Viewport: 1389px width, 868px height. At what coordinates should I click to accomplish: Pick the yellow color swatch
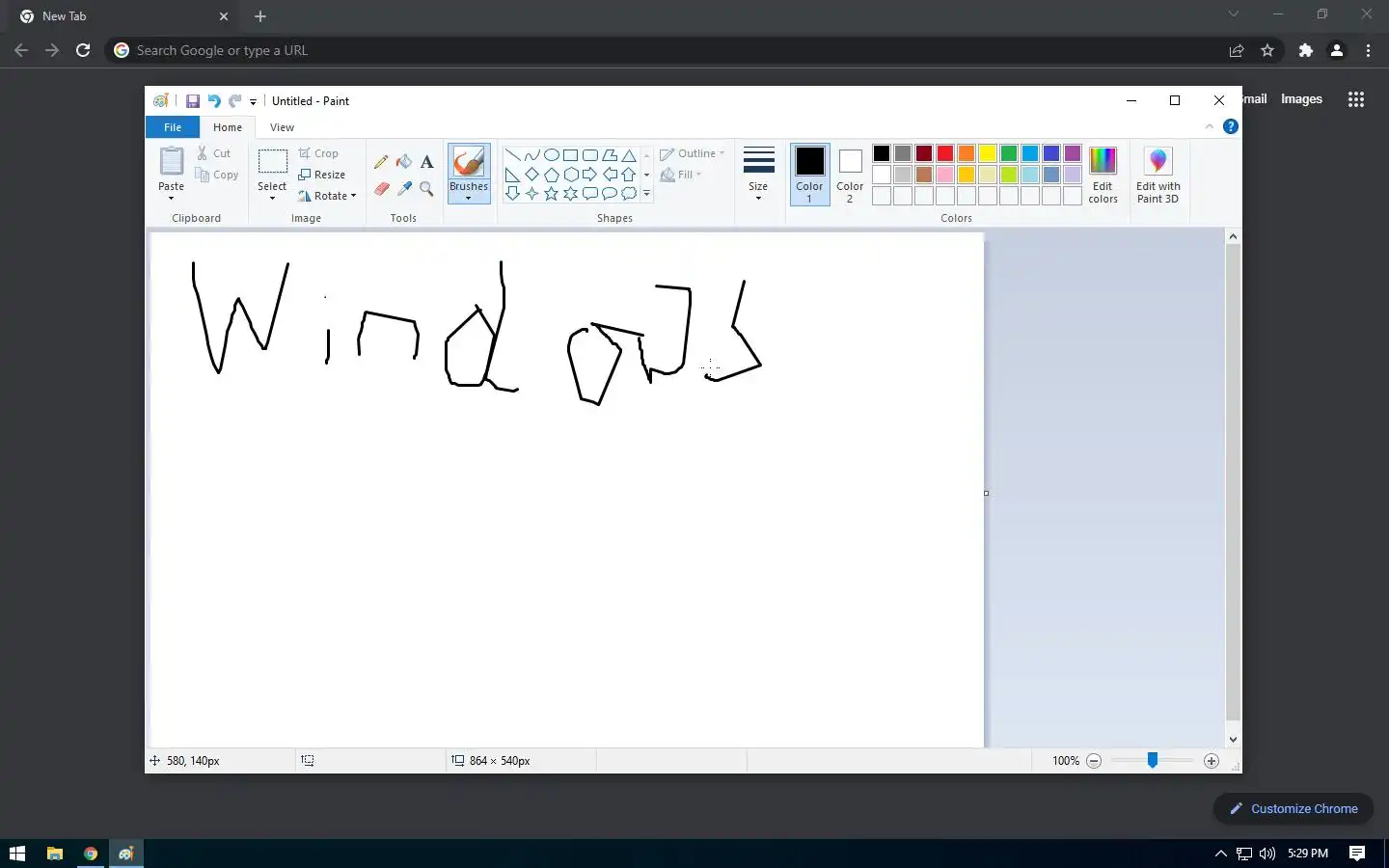[x=988, y=153]
